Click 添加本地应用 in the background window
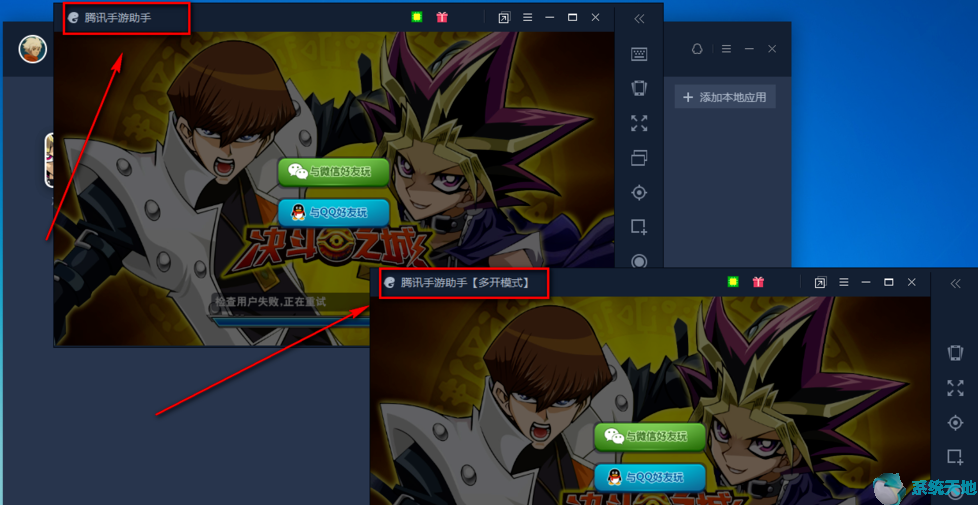978x505 pixels. (x=725, y=97)
